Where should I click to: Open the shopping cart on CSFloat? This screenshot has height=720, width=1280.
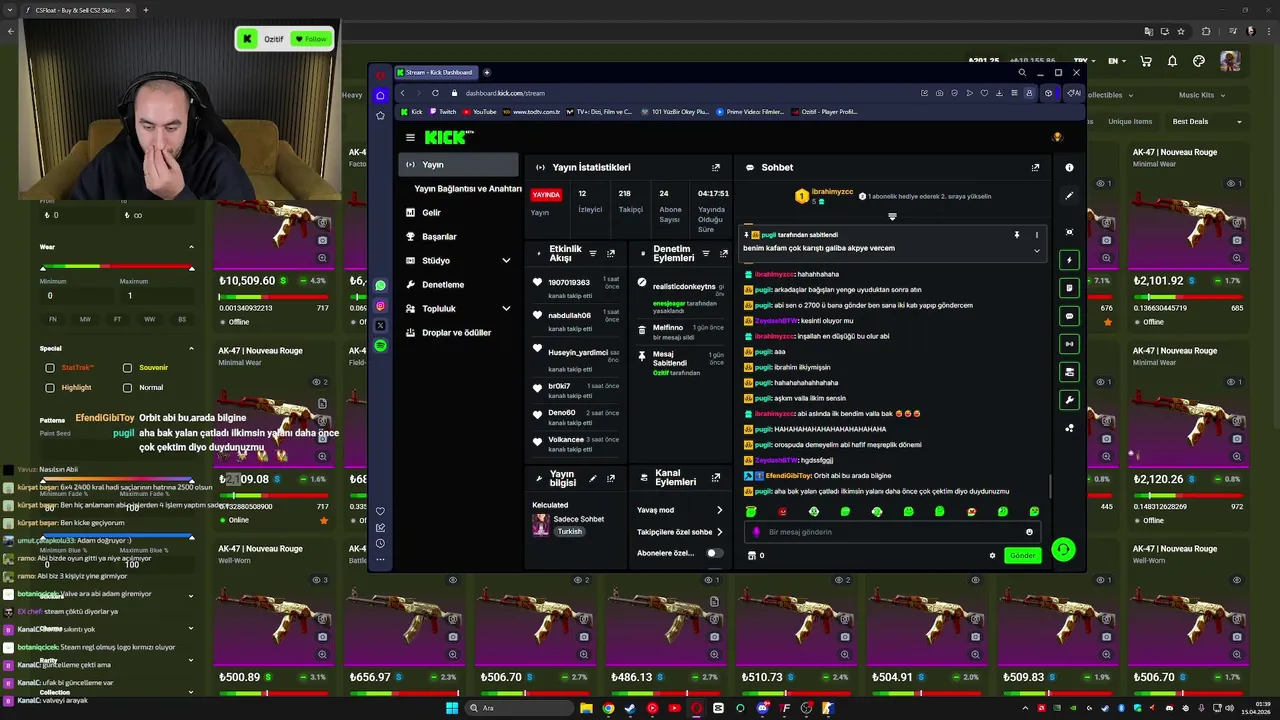click(x=1146, y=61)
